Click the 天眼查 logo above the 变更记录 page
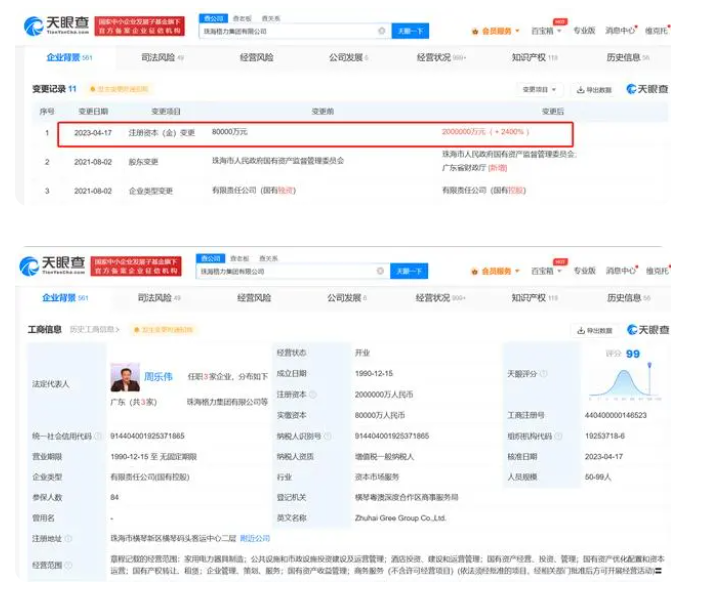701x605 pixels. coord(56,26)
